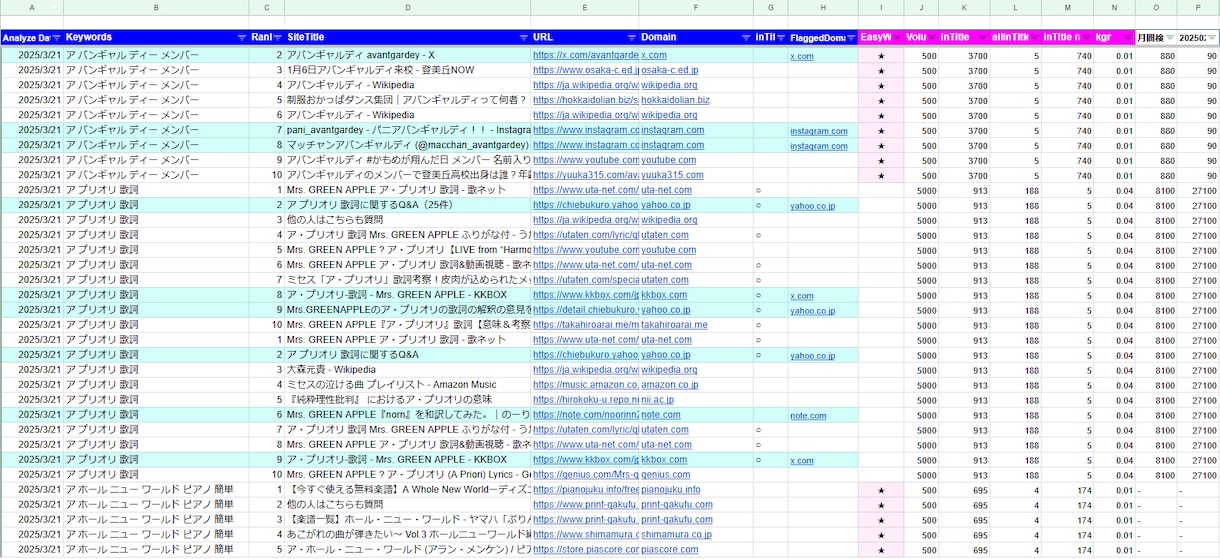Open the Domain column filter dropdown
The image size is (1220, 559).
click(748, 38)
